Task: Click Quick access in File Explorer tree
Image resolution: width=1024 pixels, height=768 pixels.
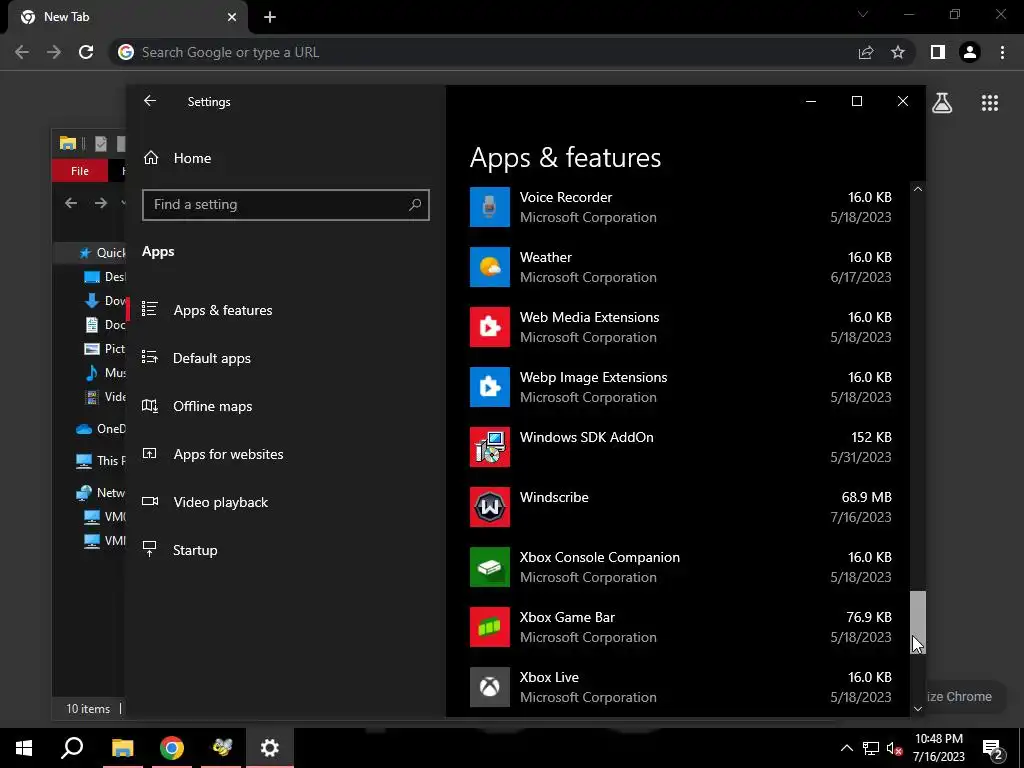Action: tap(101, 253)
